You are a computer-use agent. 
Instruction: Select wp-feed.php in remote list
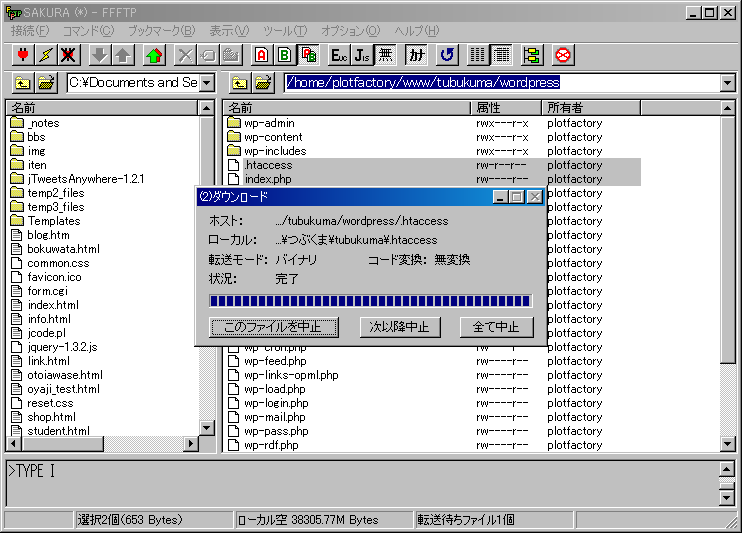pos(275,361)
